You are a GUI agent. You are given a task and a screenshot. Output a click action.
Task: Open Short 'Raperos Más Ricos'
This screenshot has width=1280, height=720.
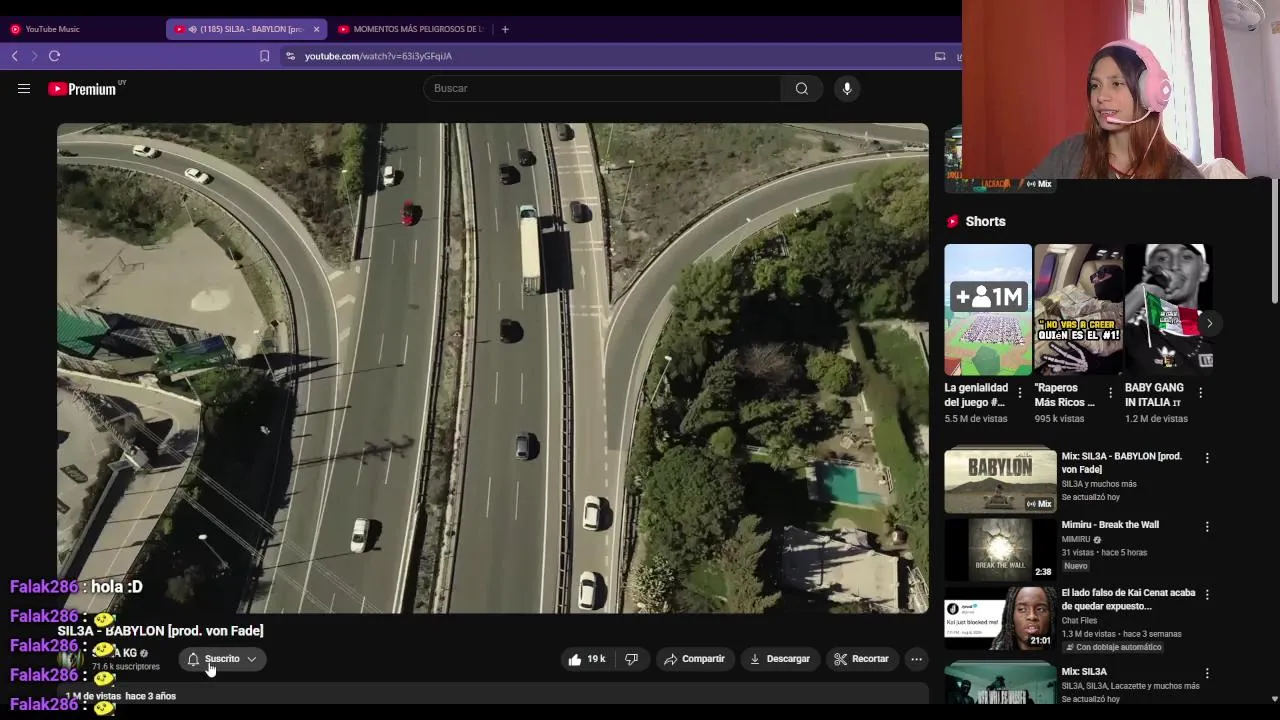click(x=1078, y=310)
